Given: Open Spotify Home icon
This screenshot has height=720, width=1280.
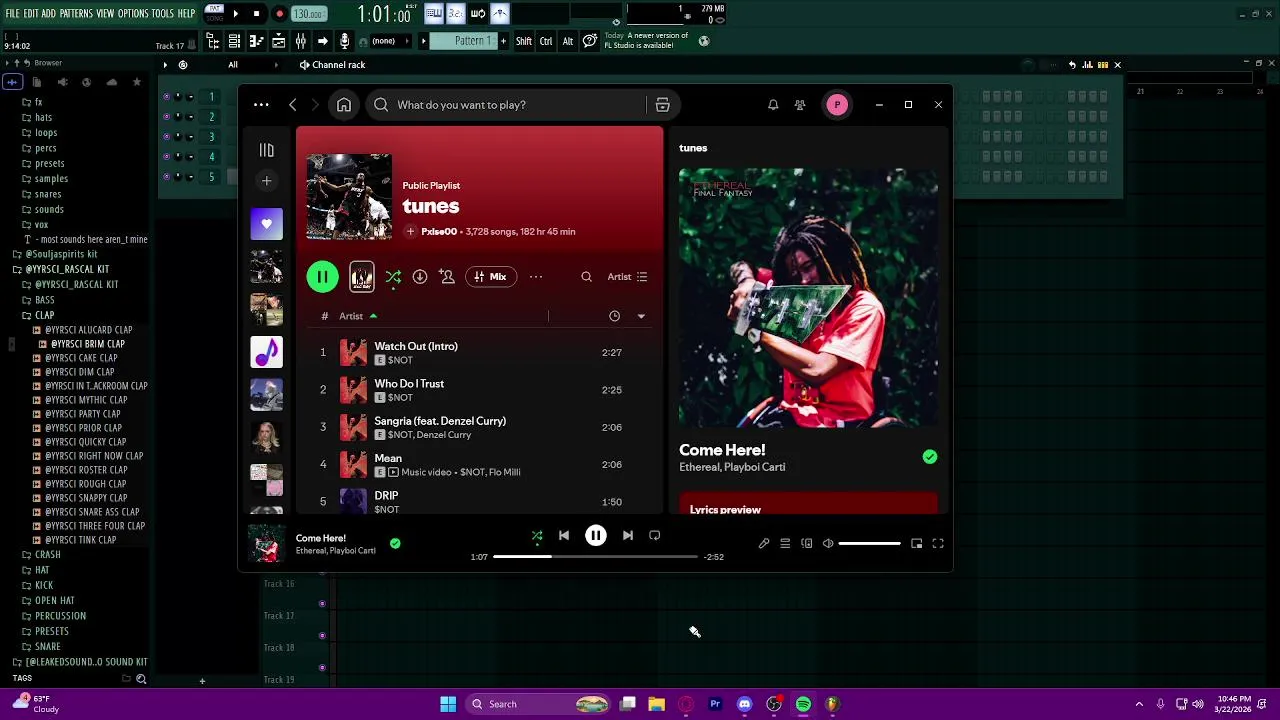Looking at the screenshot, I should click(344, 105).
